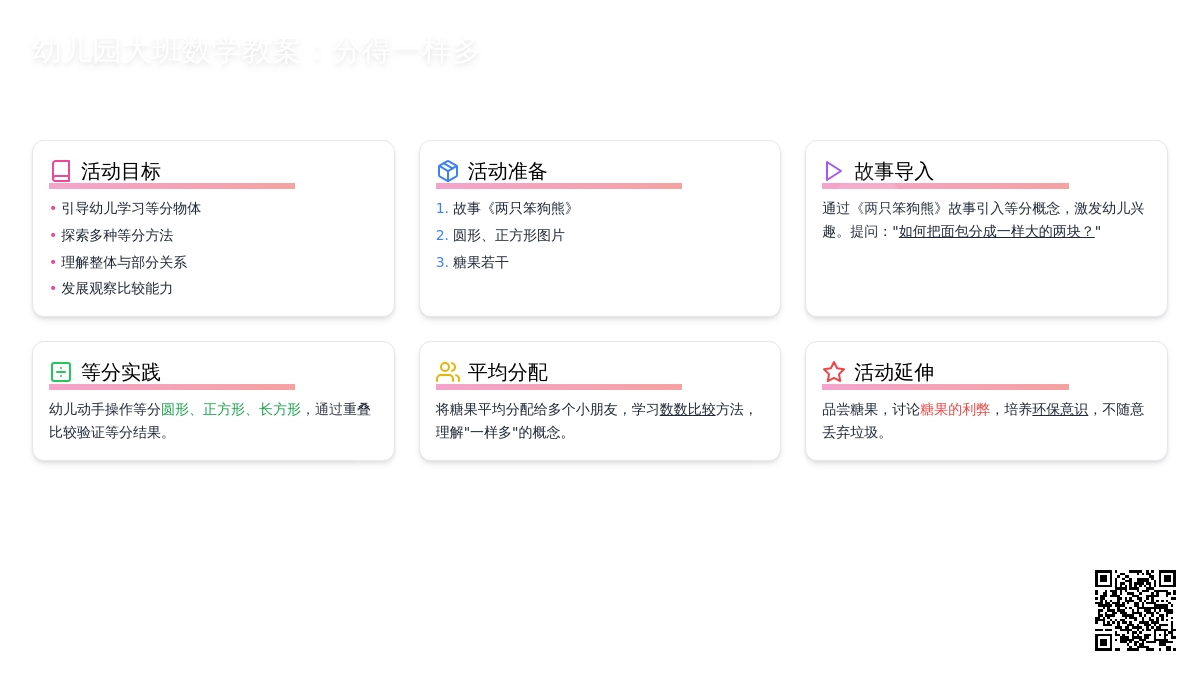This screenshot has width=1200, height=675.
Task: Click the bullet dot before 引导幼儿学习等分物体
Action: 54,208
